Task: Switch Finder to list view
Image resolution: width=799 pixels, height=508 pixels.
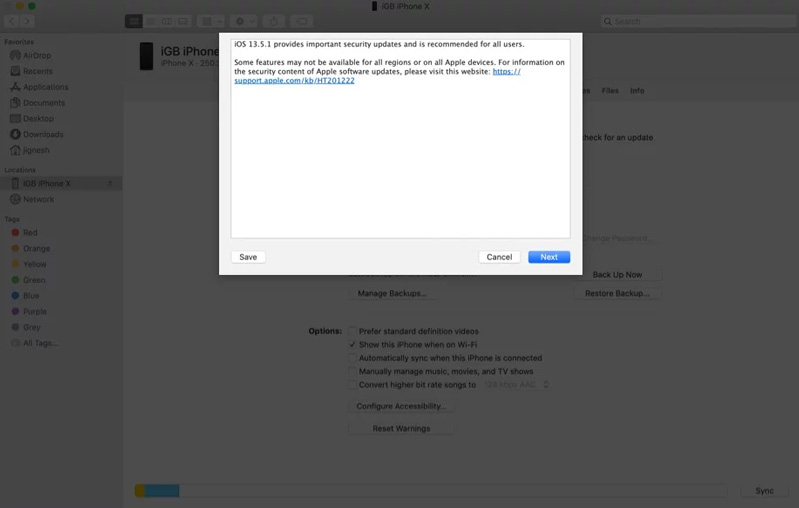Action: pyautogui.click(x=150, y=21)
